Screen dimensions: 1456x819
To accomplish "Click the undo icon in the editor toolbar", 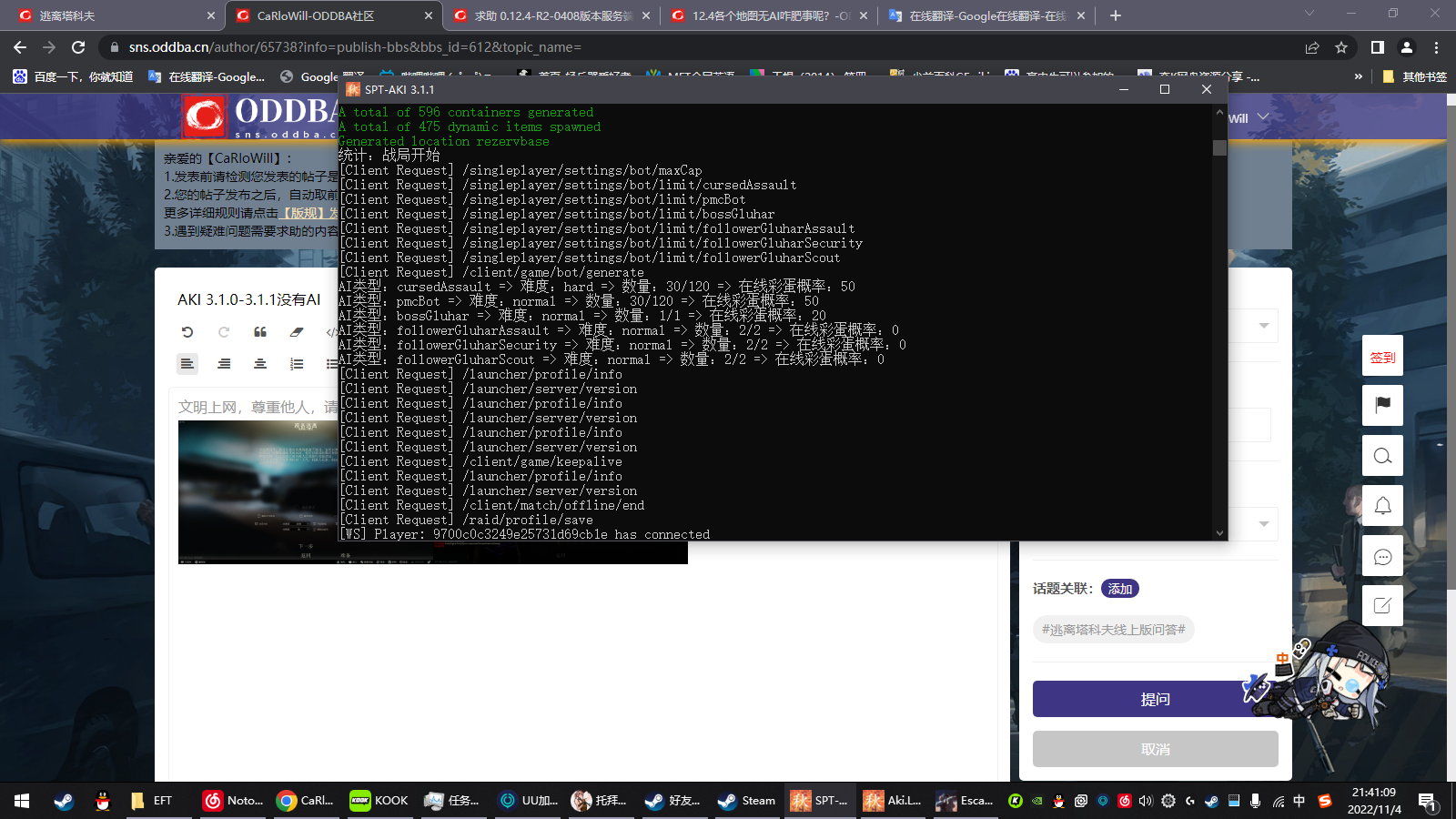I will click(187, 332).
